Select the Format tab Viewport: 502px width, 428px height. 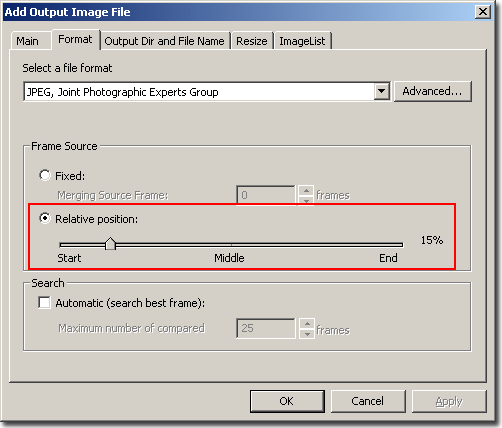click(x=75, y=40)
